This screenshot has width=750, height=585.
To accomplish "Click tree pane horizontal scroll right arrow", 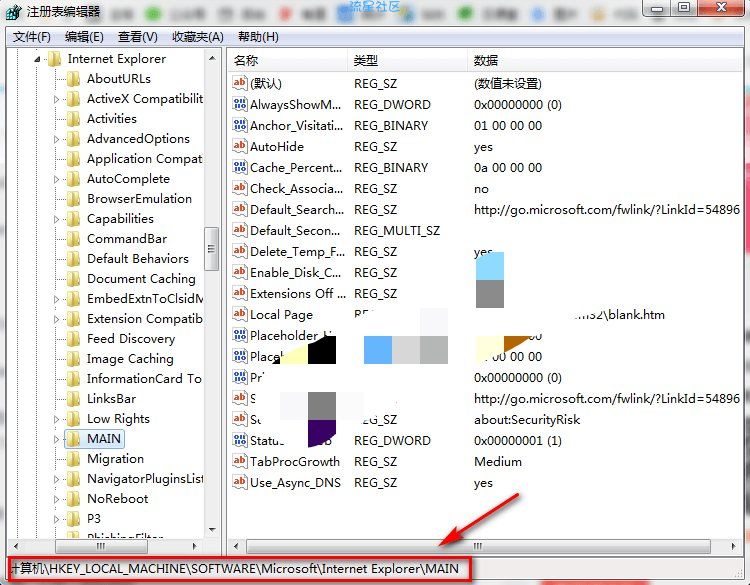I will 195,546.
